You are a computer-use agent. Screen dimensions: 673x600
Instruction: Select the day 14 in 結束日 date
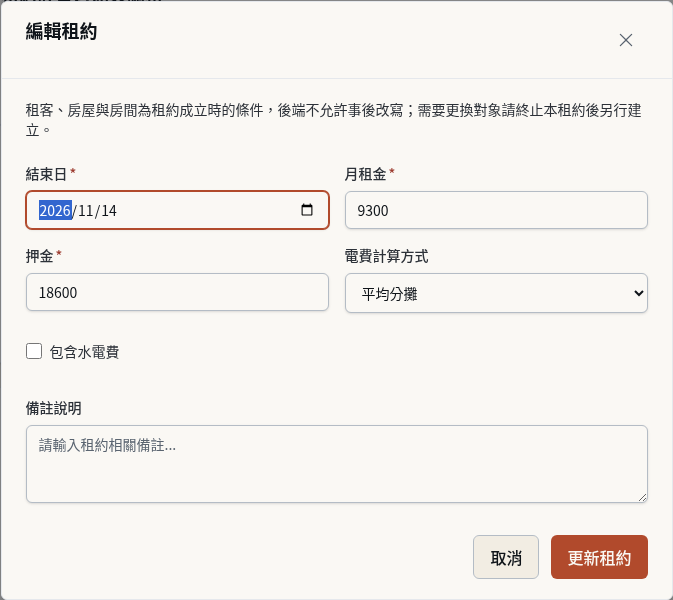coord(109,211)
